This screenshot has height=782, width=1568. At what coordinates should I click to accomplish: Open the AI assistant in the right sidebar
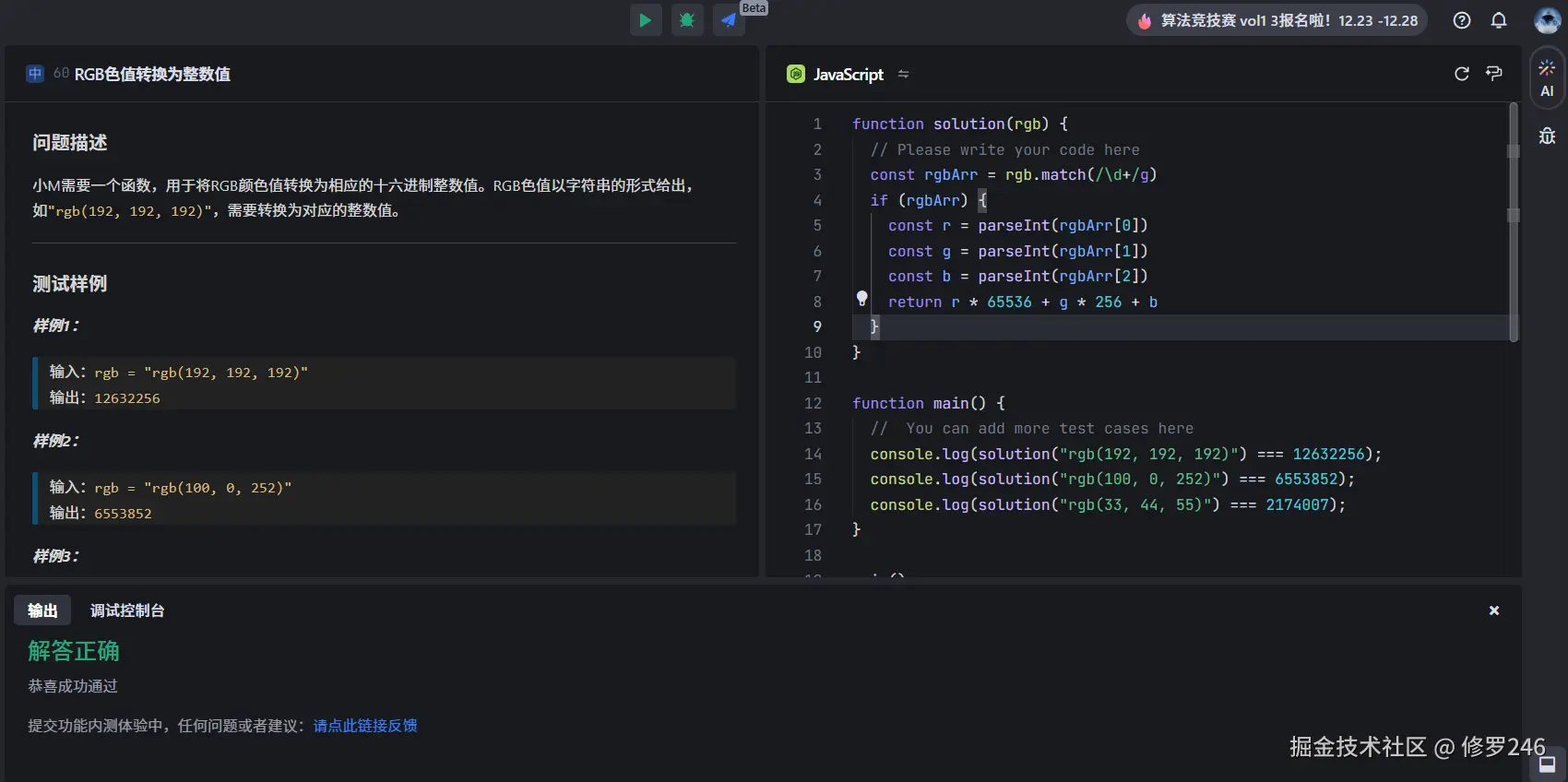[x=1547, y=78]
